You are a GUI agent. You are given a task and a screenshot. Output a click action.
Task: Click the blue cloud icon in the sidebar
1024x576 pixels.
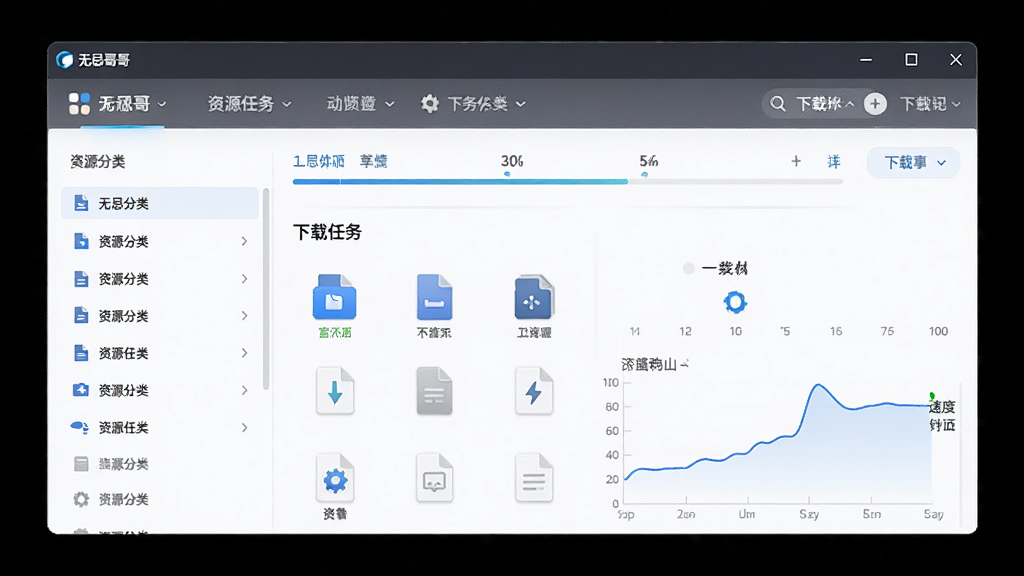[79, 427]
